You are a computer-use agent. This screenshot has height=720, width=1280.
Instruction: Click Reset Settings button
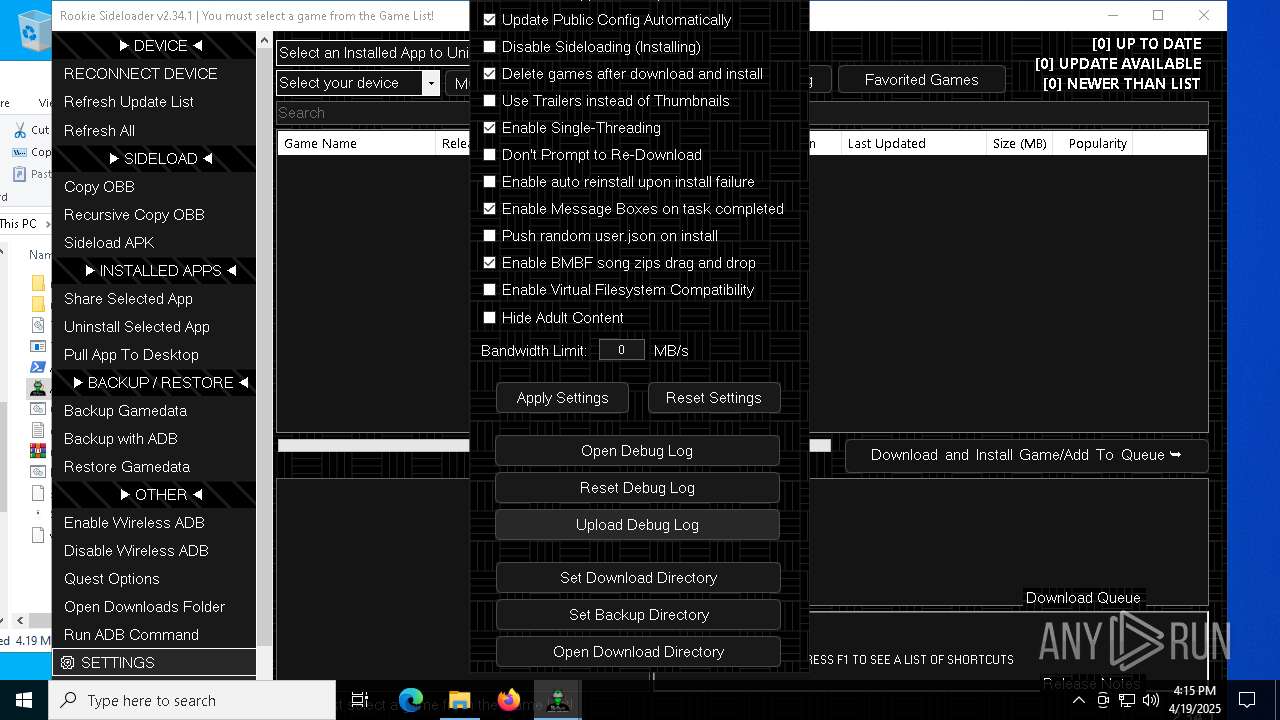point(714,398)
